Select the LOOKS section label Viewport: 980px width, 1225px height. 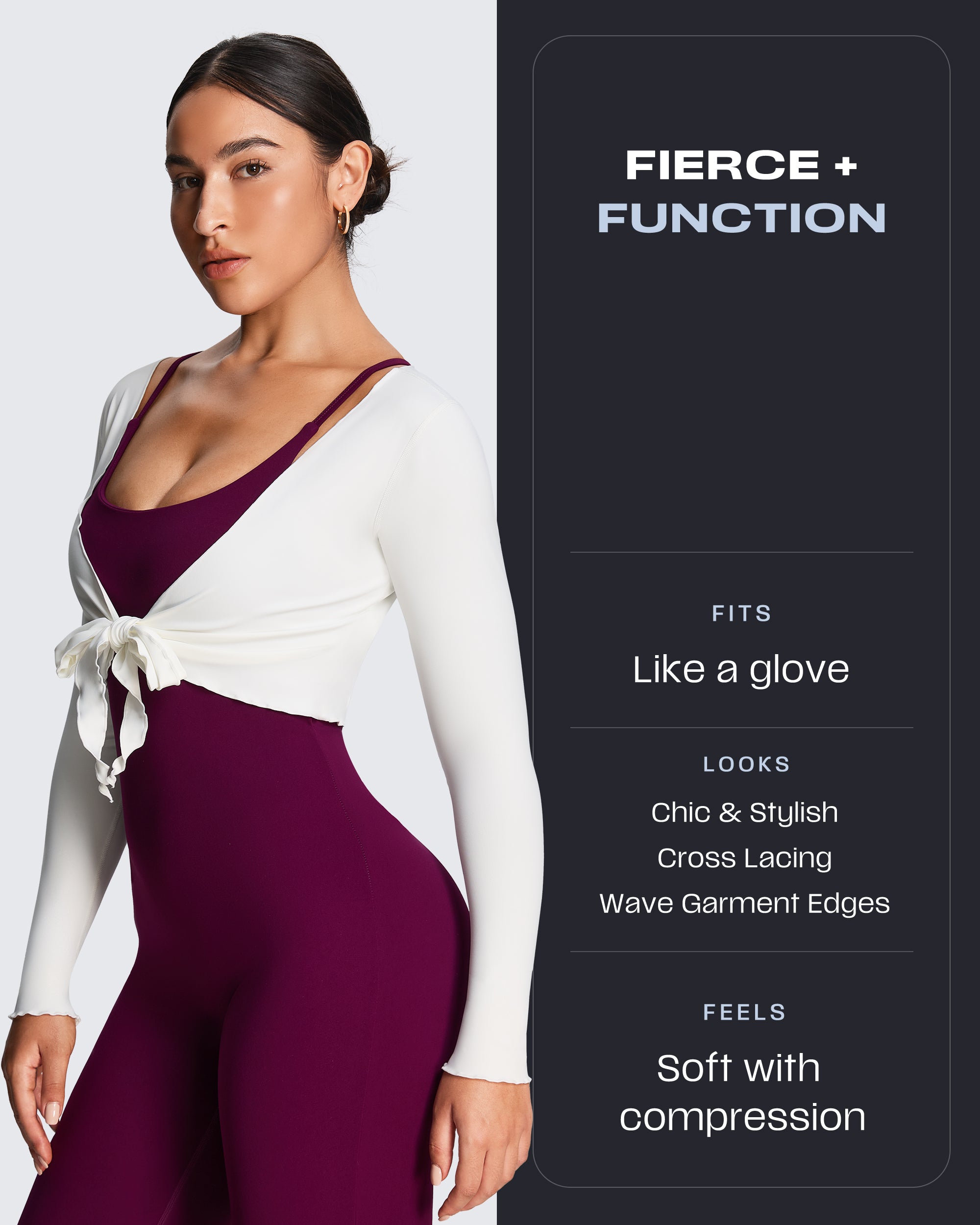tap(746, 764)
